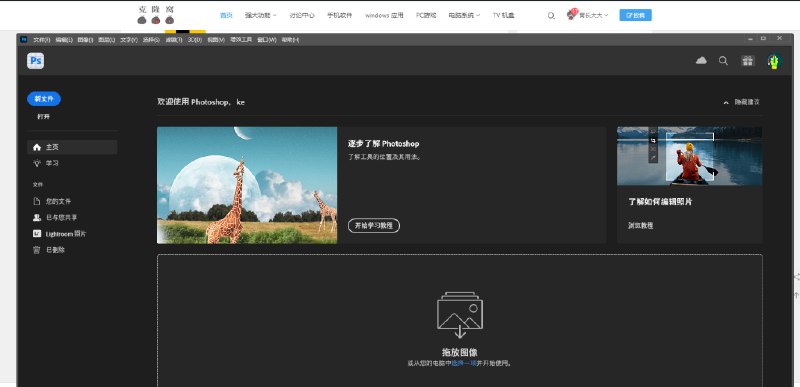
Task: Click the home icon beside 主页
Action: (37, 147)
